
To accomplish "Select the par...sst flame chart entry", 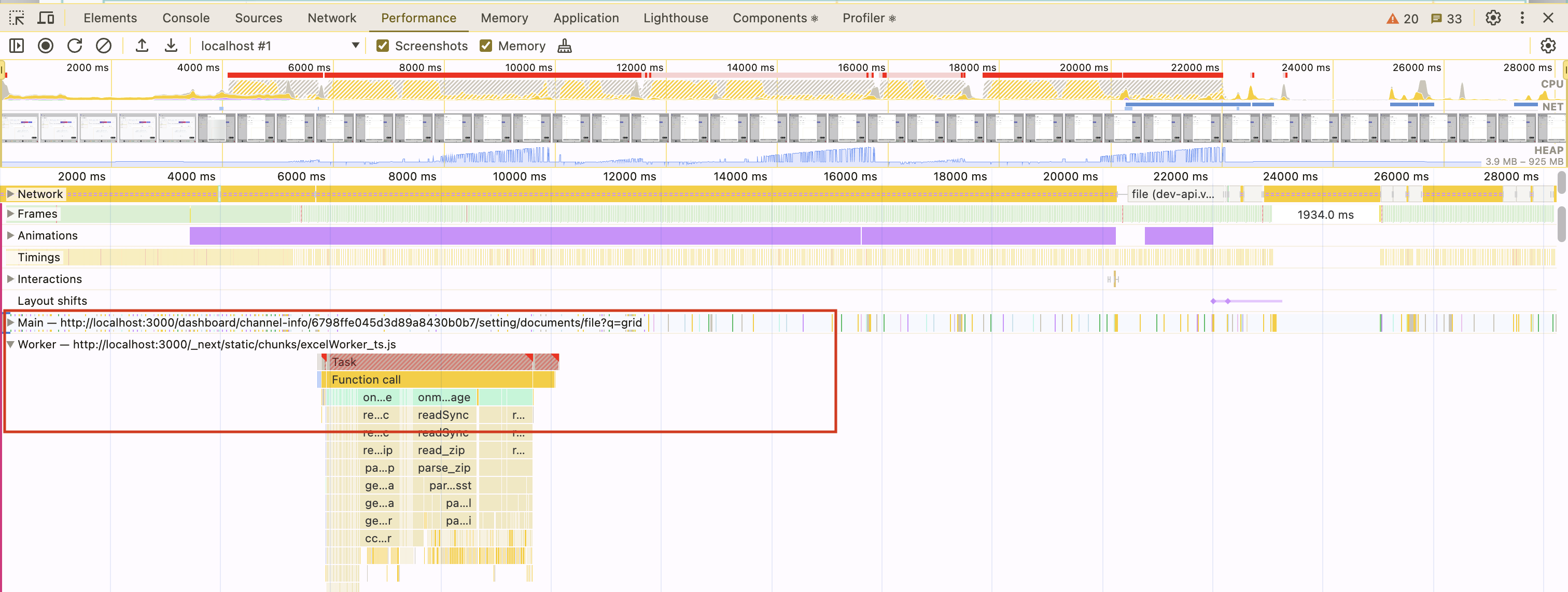I will (x=450, y=486).
